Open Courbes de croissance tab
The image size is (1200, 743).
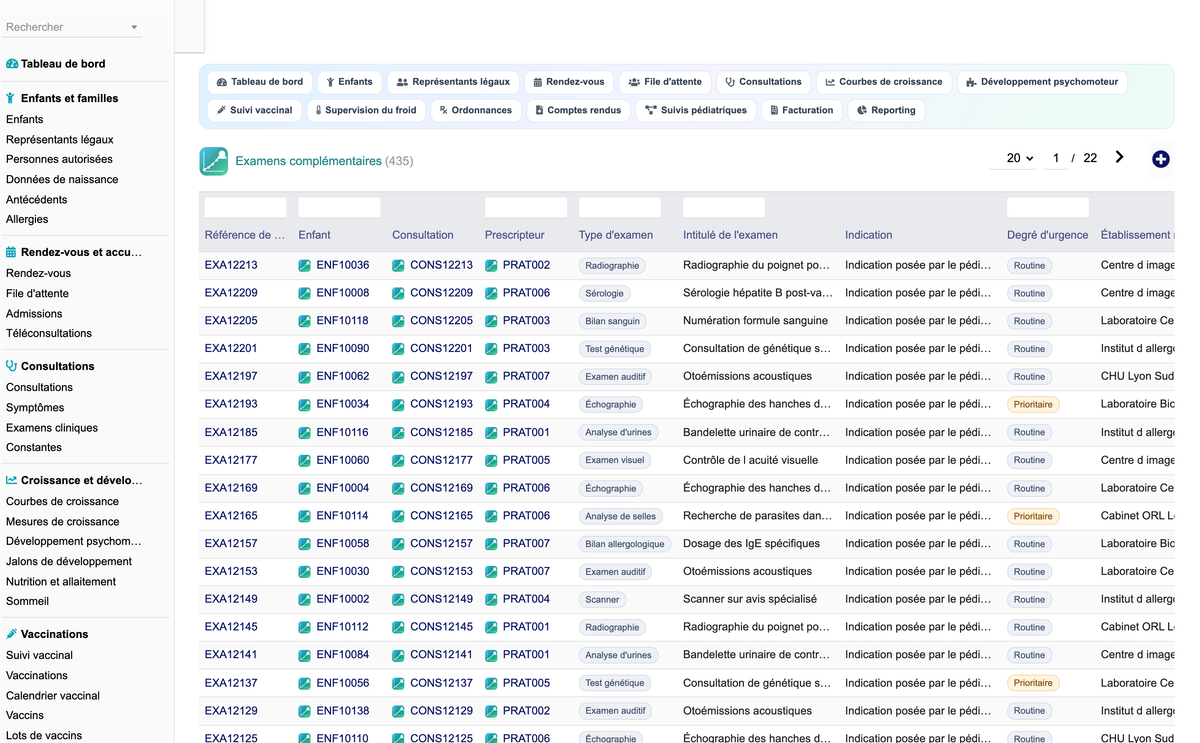tap(883, 82)
